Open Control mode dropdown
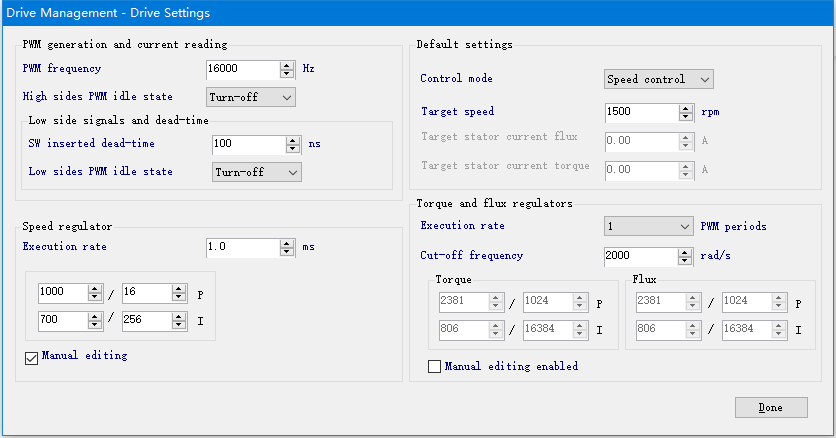 click(x=658, y=79)
